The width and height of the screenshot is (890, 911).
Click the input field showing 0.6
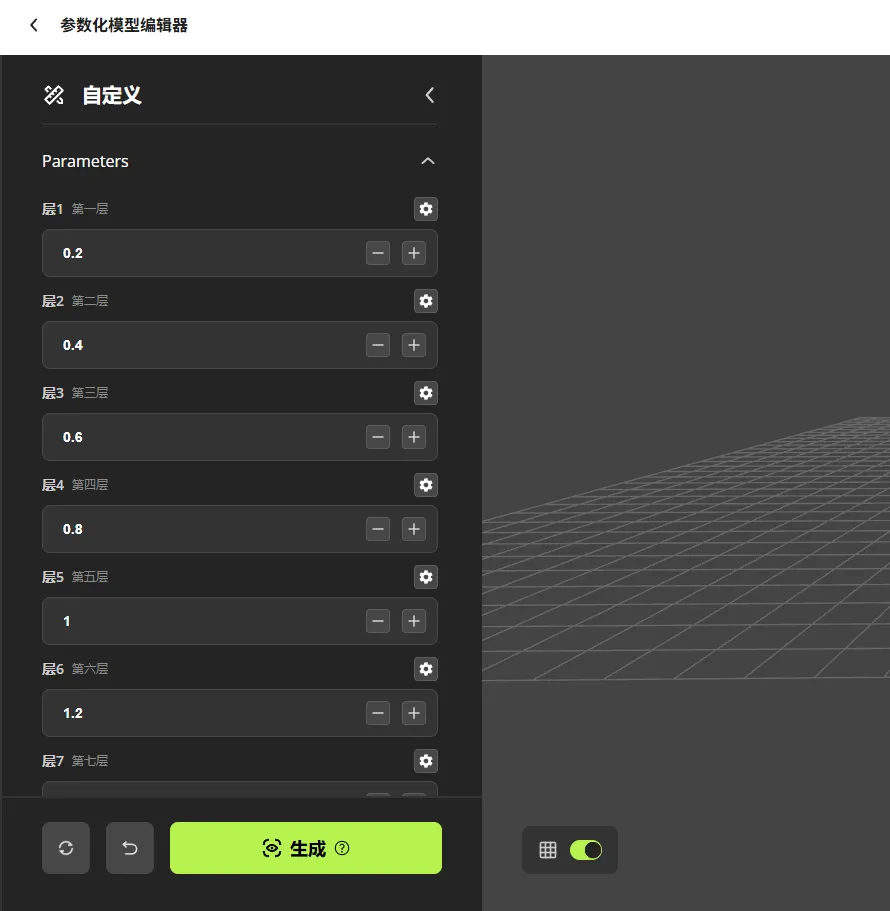click(x=200, y=437)
